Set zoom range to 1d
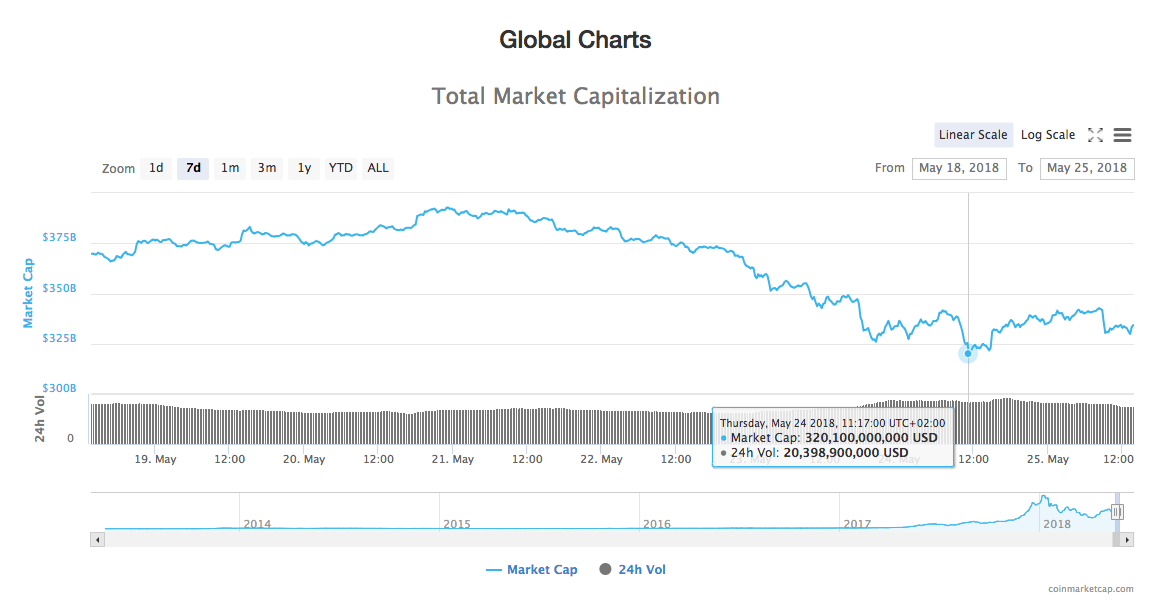Image resolution: width=1175 pixels, height=602 pixels. point(156,168)
